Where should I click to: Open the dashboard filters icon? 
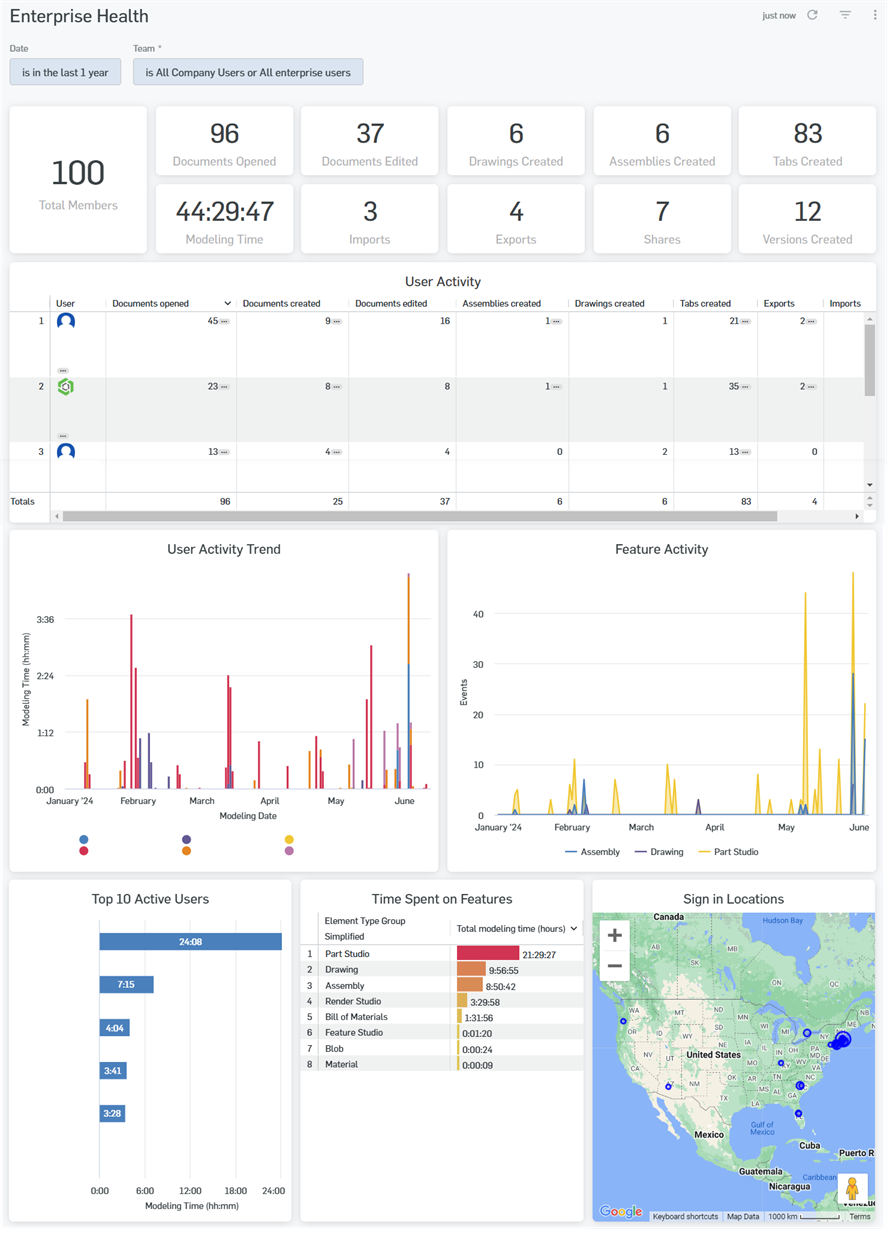point(846,15)
